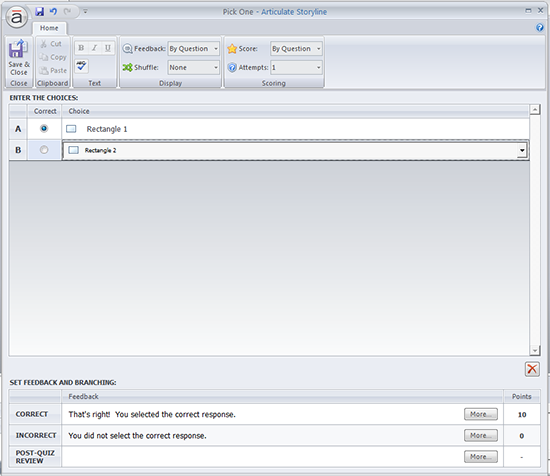Open the blue Help icon
Image resolution: width=550 pixels, height=476 pixels.
(x=540, y=27)
